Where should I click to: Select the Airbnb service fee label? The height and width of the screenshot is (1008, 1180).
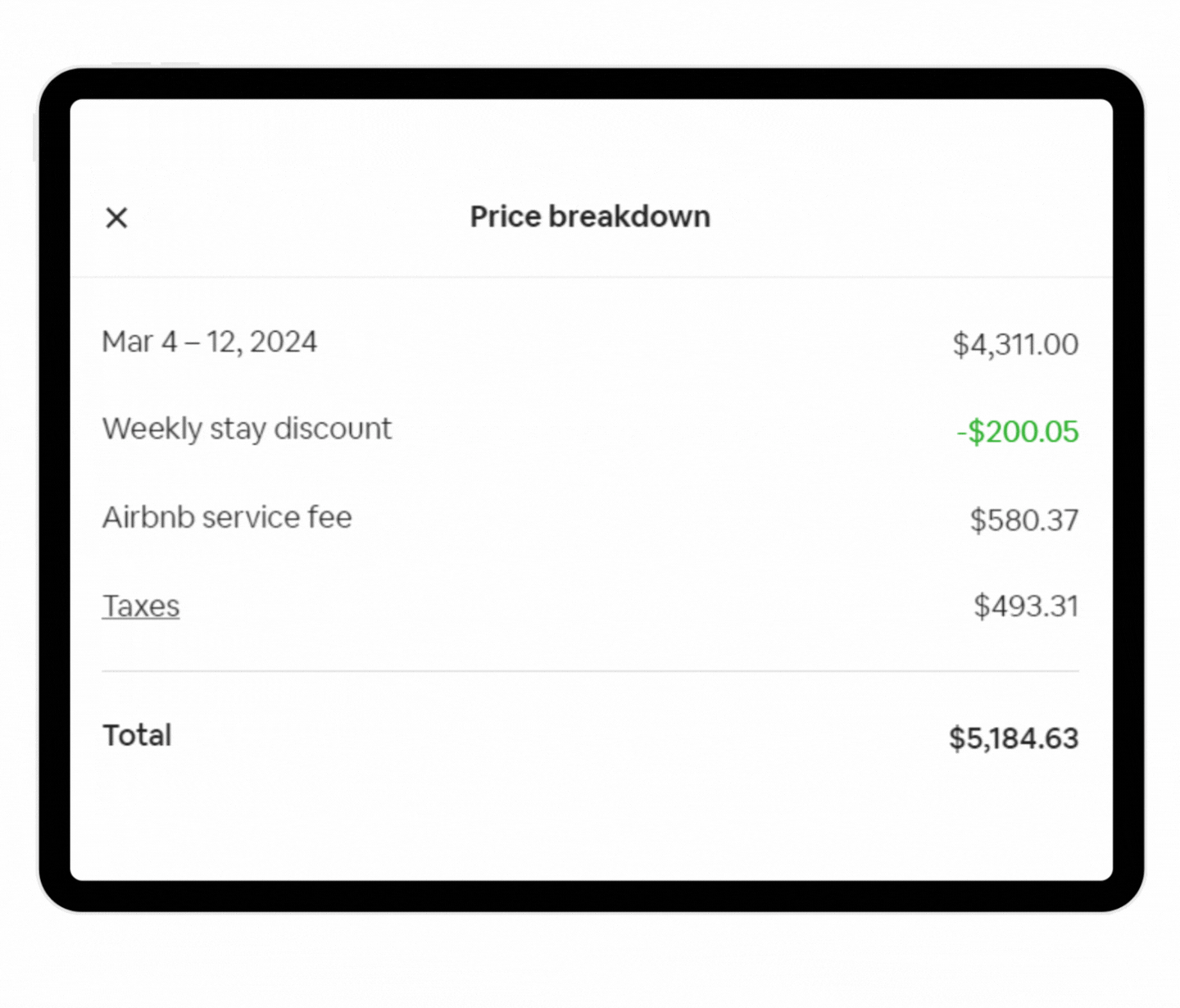227,517
